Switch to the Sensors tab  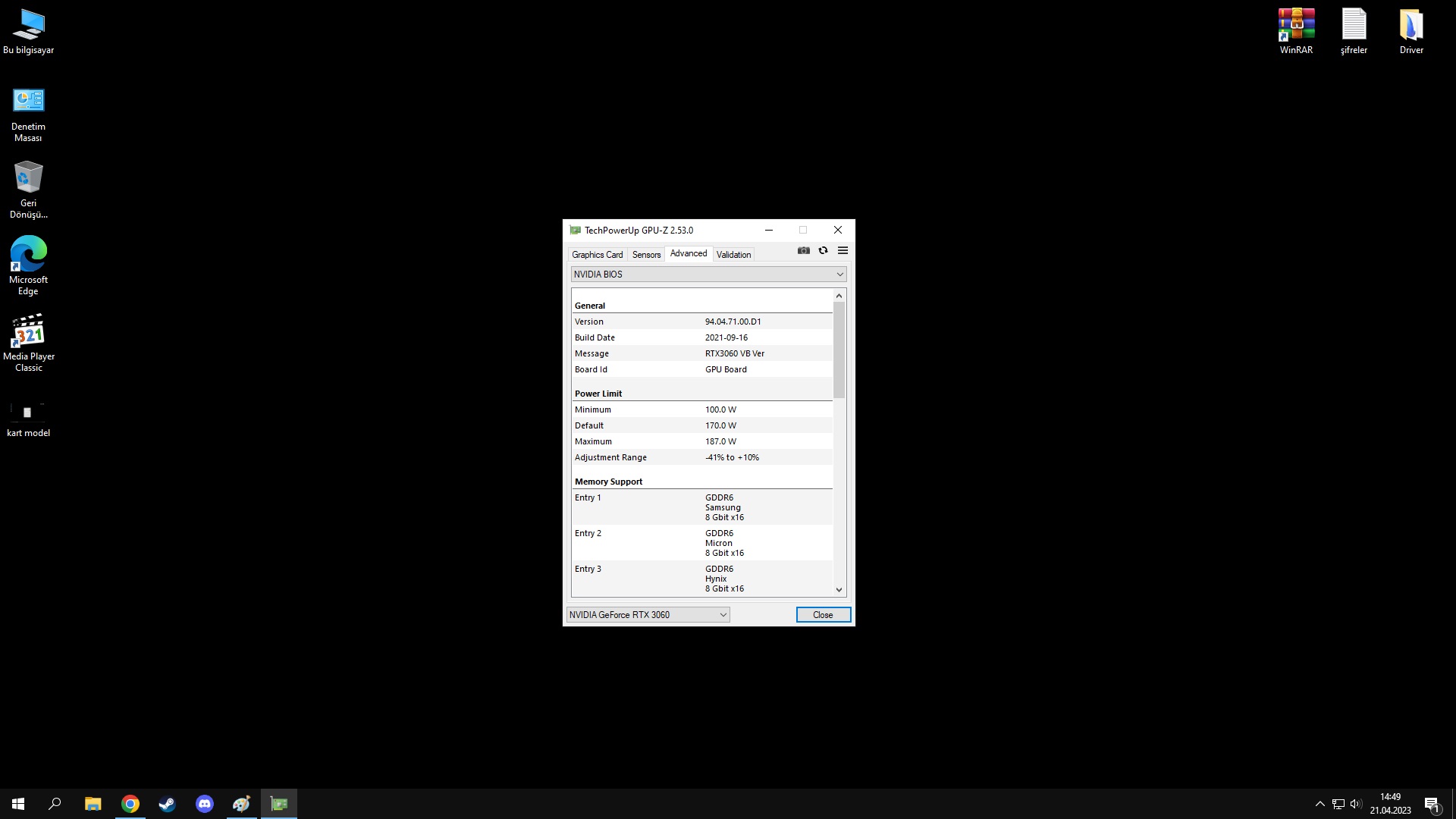(646, 255)
